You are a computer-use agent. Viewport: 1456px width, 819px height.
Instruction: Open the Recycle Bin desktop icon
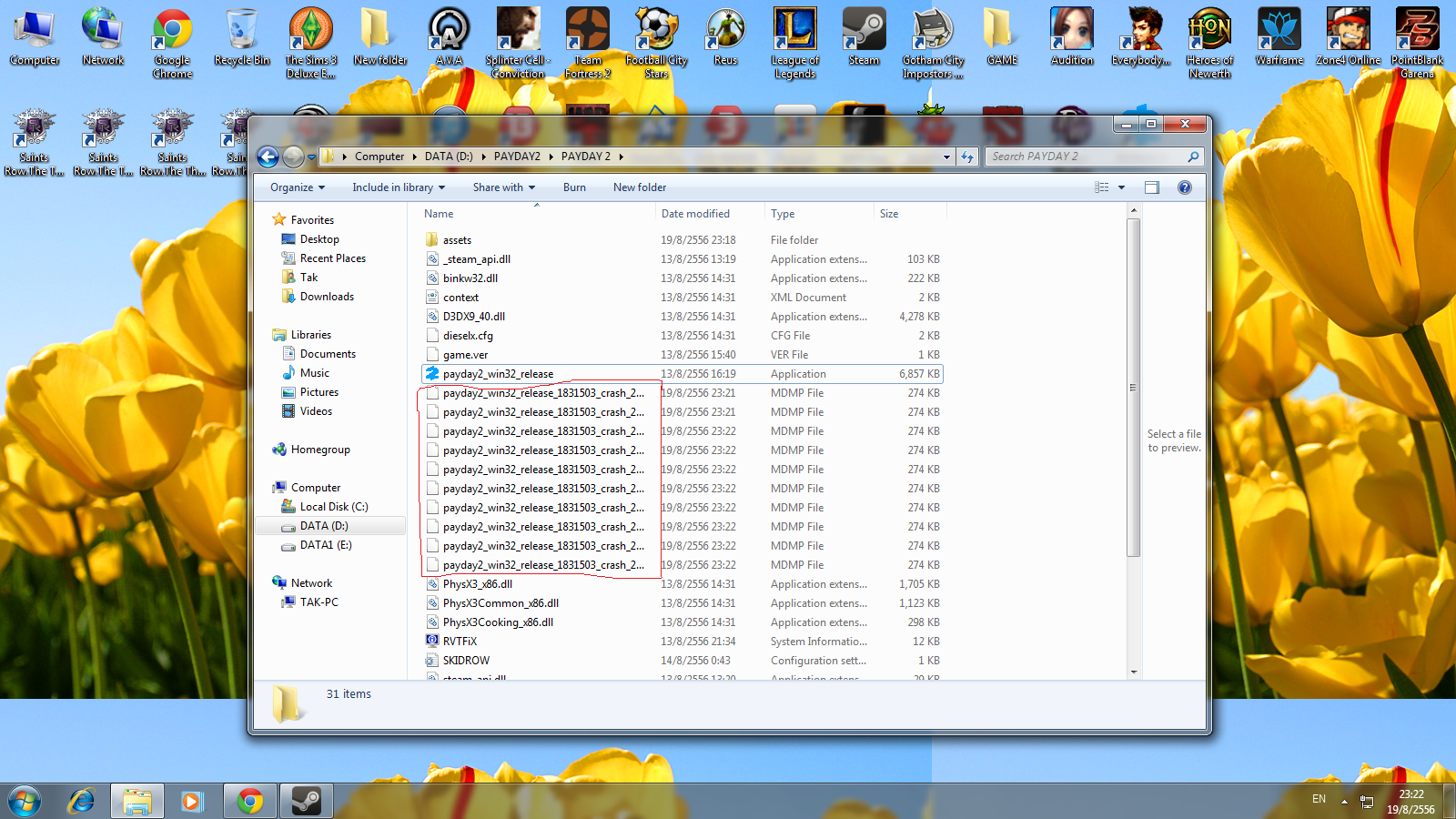(242, 37)
